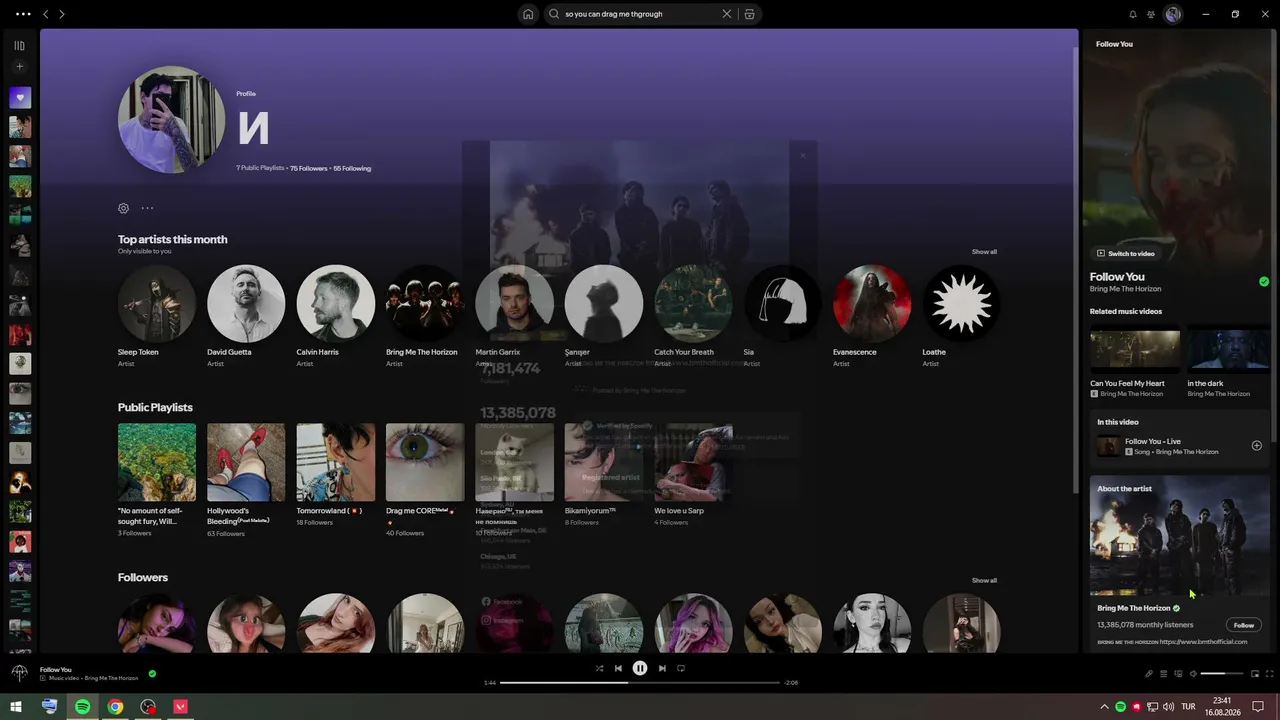This screenshot has height=720, width=1280.
Task: Open the Friend Activity icon
Action: (x=1151, y=14)
